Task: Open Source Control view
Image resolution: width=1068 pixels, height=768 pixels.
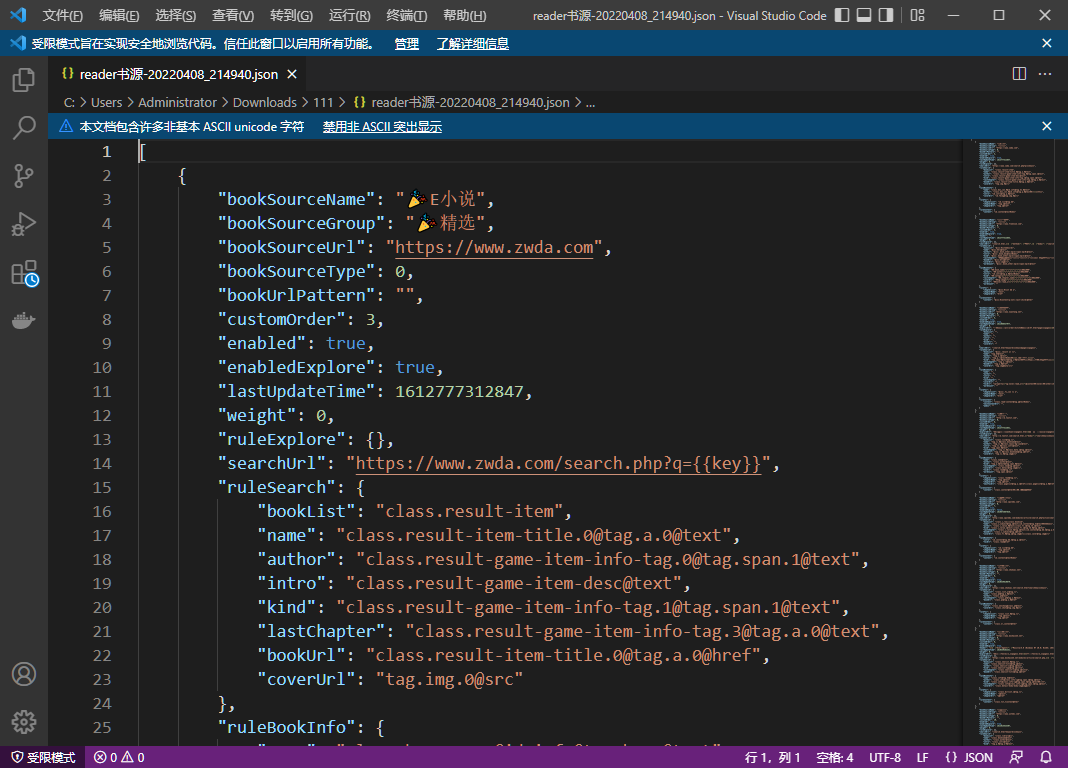Action: pos(24,176)
